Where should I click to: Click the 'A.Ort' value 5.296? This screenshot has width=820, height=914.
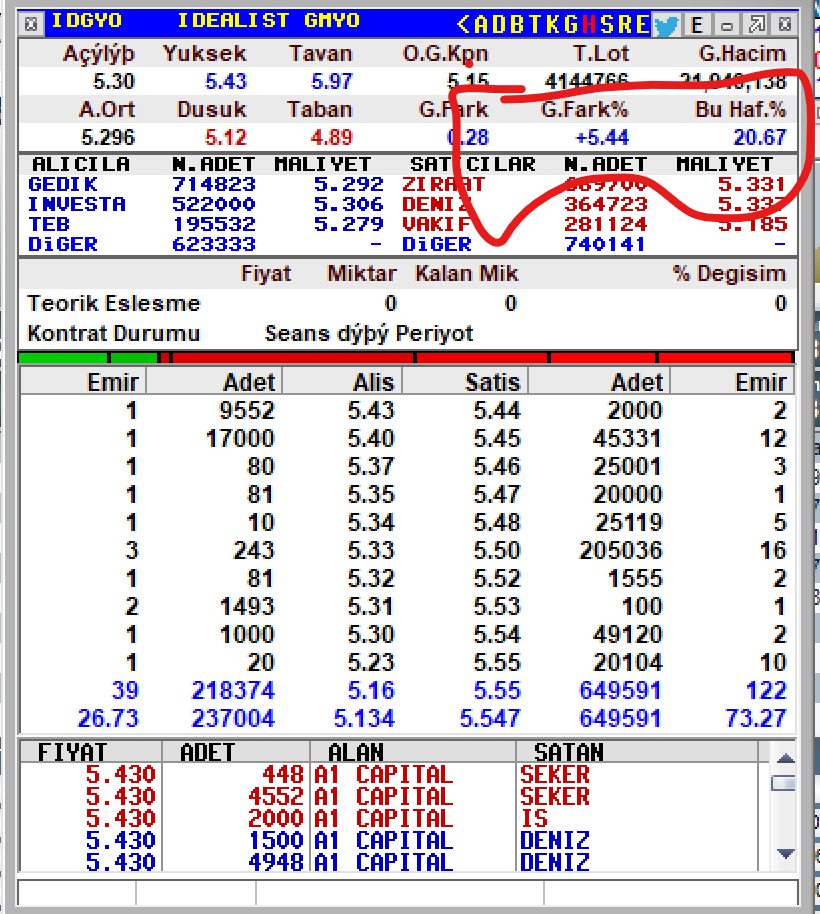(108, 138)
